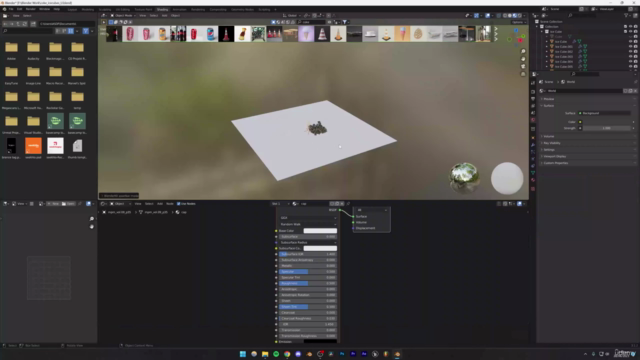Viewport: 640px width, 360px height.
Task: Click the node editor zoom magnifier icon
Action: click(x=92, y=219)
